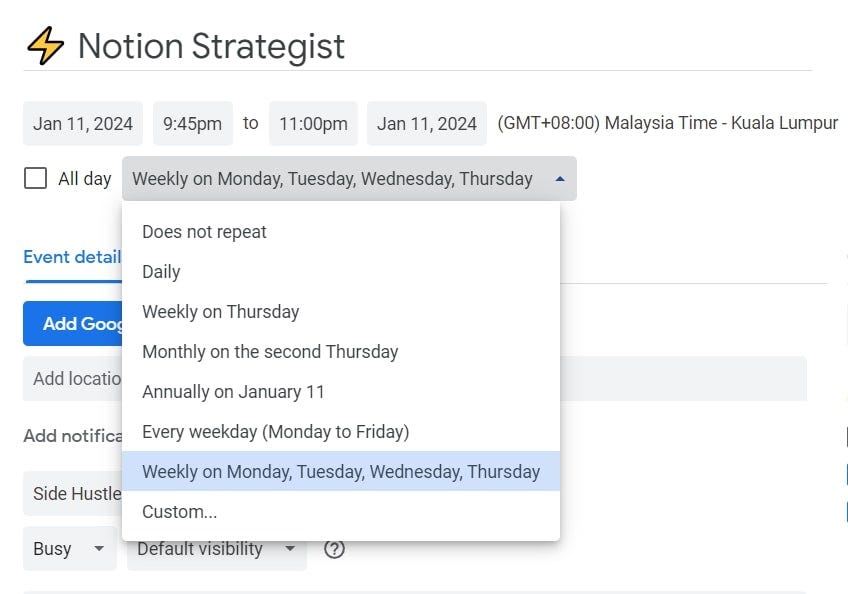
Task: Open the Busy dropdown arrow
Action: tap(100, 549)
